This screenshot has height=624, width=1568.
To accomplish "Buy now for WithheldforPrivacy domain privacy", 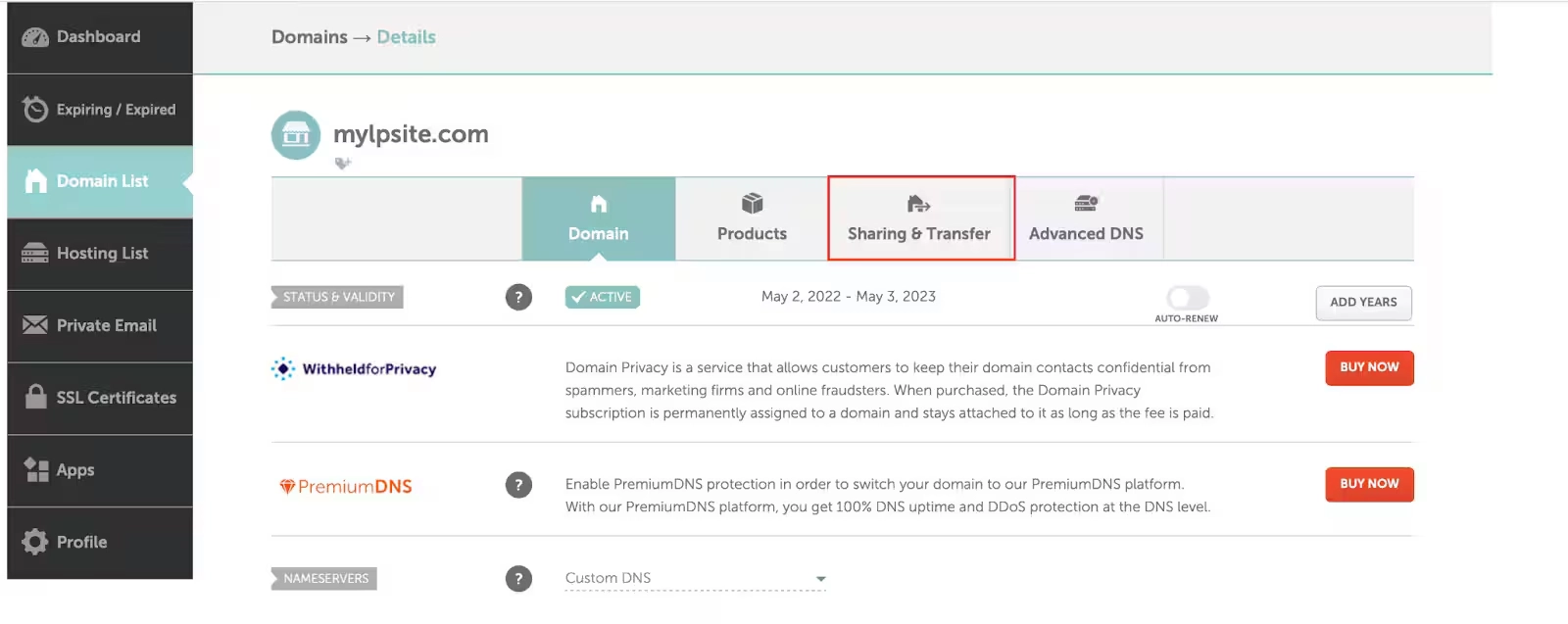I will point(1369,367).
